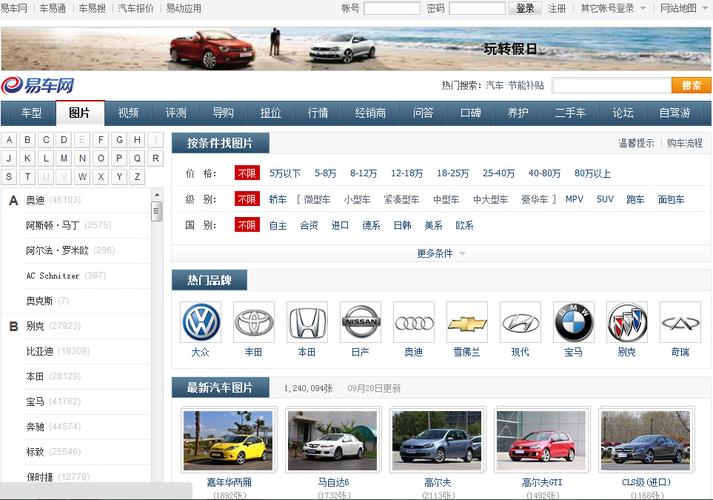This screenshot has height=500, width=713.
Task: Click the Honda brand logo
Action: click(x=307, y=322)
